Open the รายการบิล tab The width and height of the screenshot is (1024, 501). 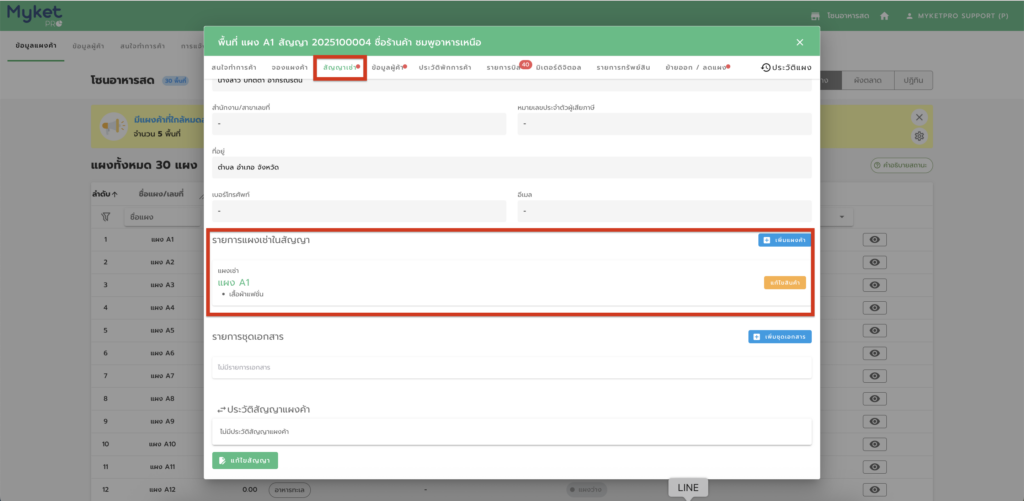tap(507, 67)
